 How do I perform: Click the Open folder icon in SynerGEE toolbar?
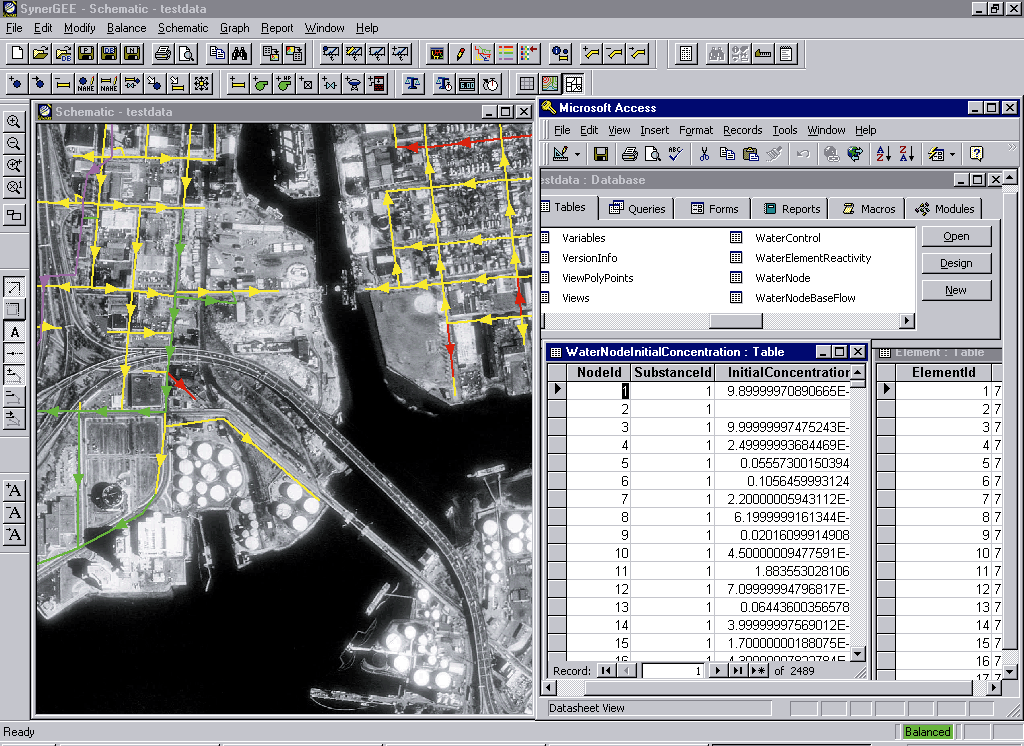tap(40, 54)
